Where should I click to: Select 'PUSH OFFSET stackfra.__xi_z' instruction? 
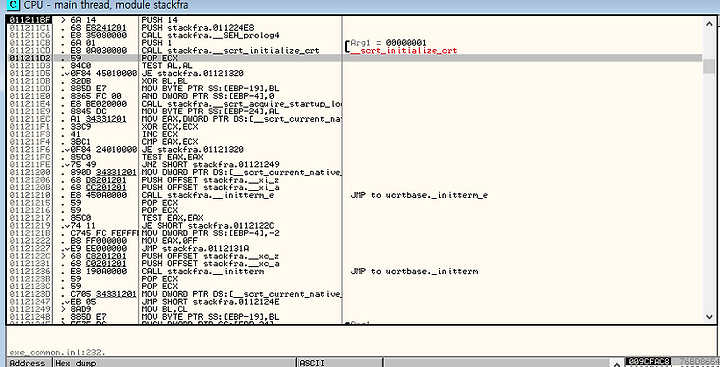(211, 180)
